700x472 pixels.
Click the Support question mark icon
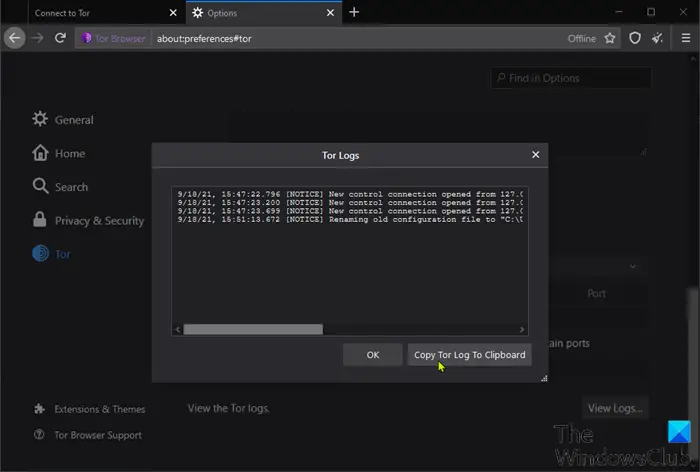coord(39,434)
